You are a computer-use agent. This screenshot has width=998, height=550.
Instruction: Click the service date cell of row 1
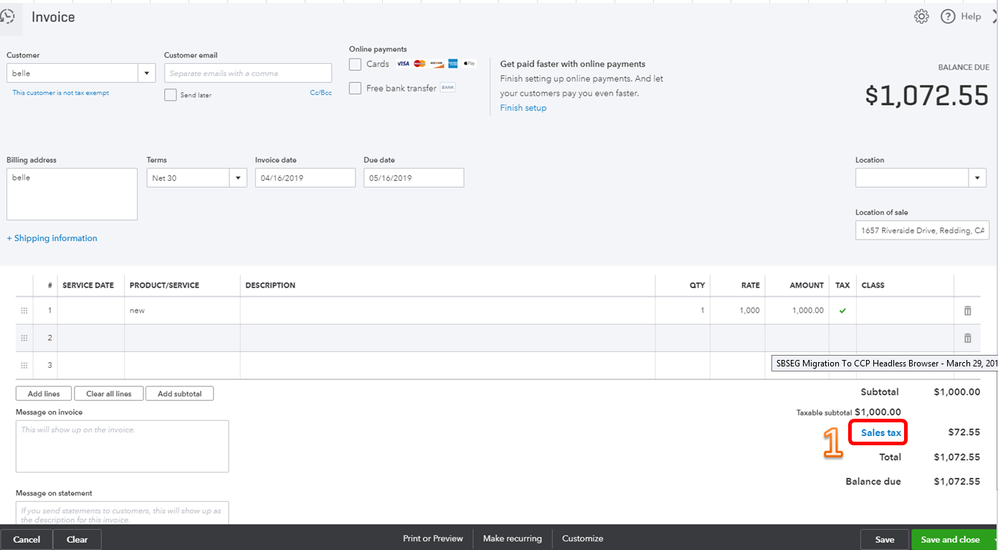pos(91,311)
